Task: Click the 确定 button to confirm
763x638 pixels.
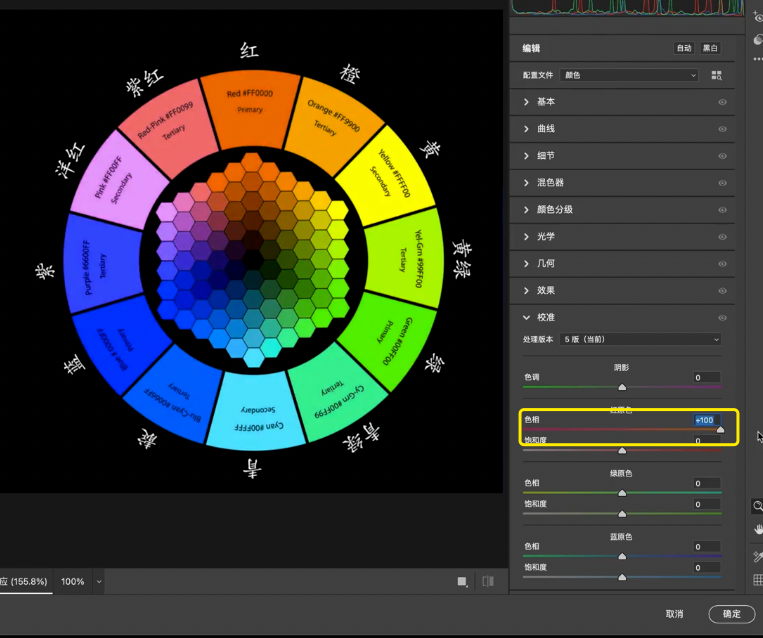Action: click(x=731, y=614)
